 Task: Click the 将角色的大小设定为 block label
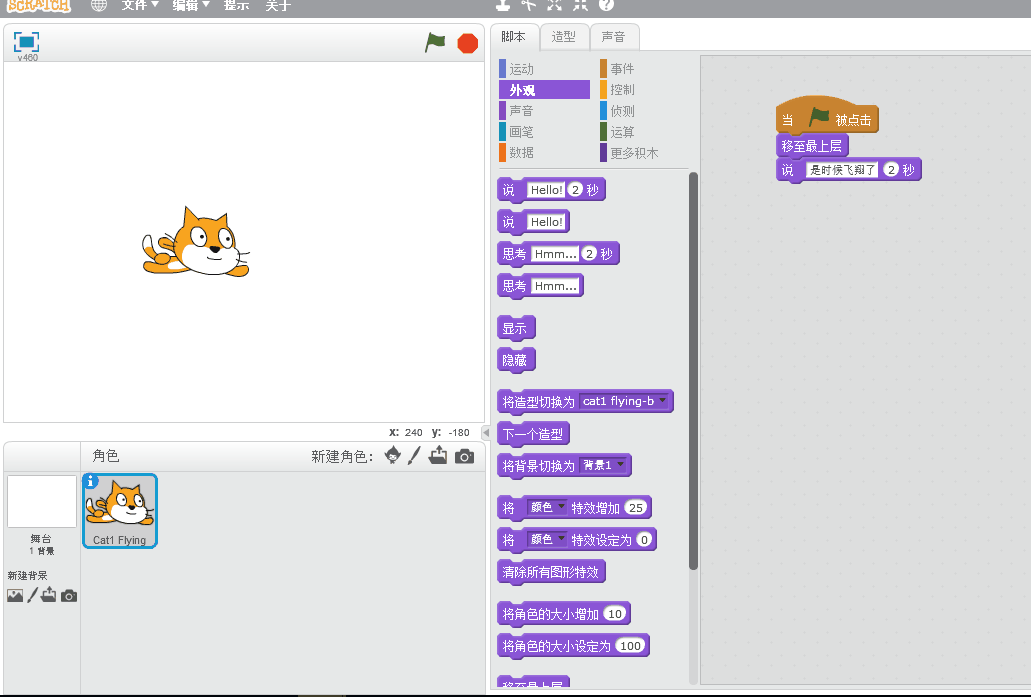click(557, 646)
